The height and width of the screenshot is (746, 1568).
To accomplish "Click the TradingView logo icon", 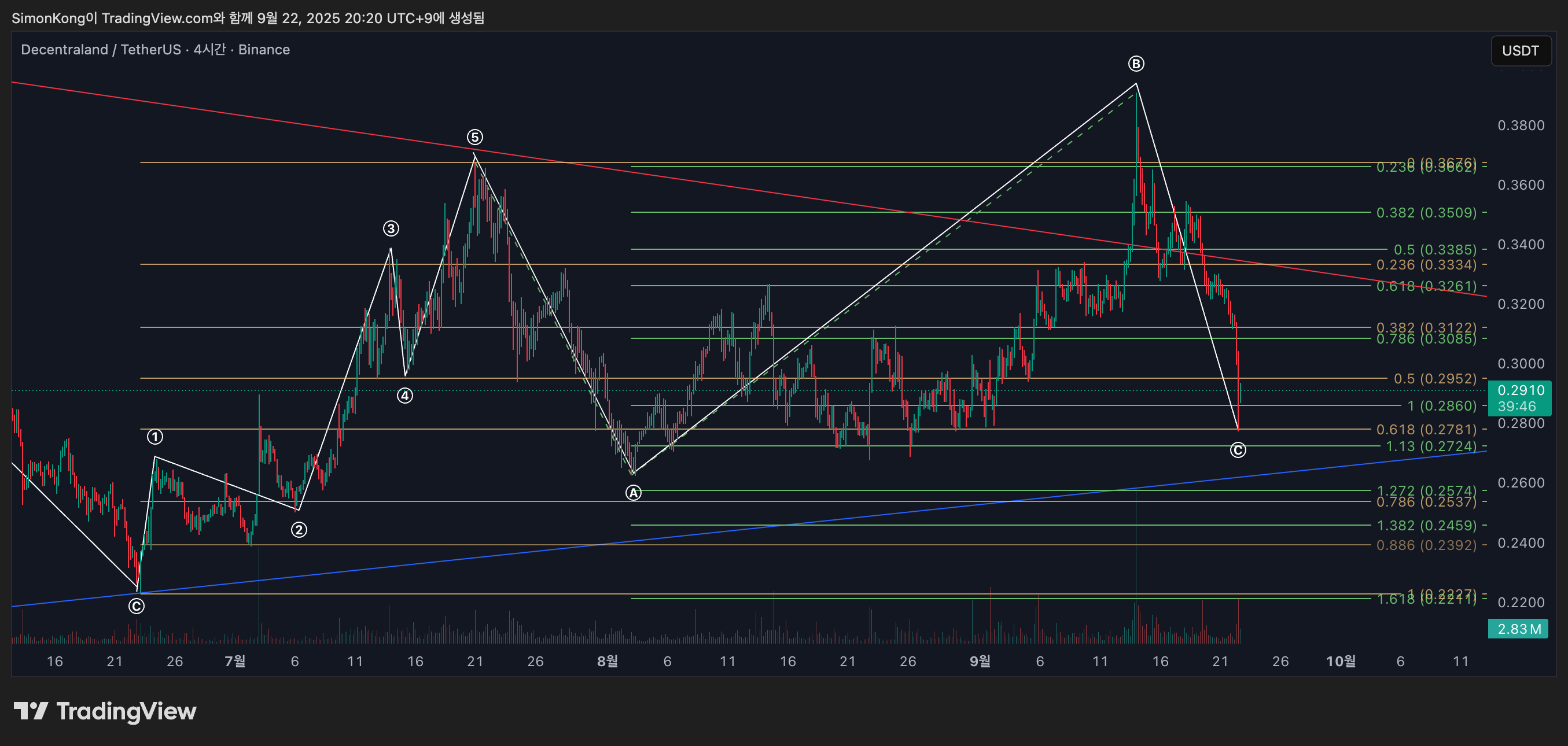I will click(x=31, y=711).
